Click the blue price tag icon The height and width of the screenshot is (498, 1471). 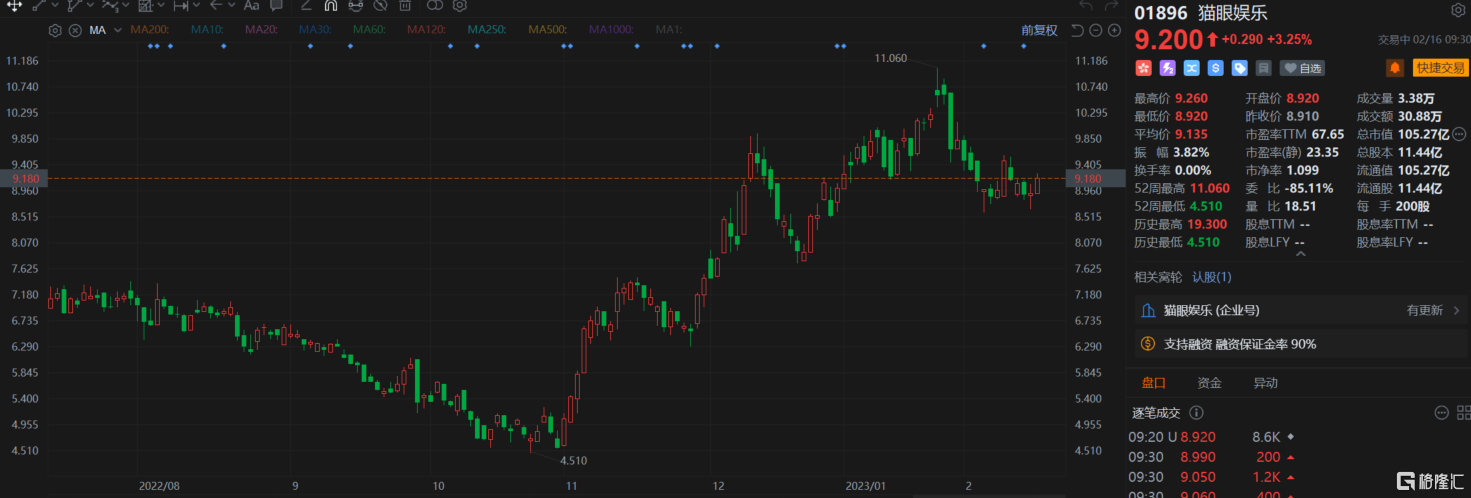tap(1239, 68)
